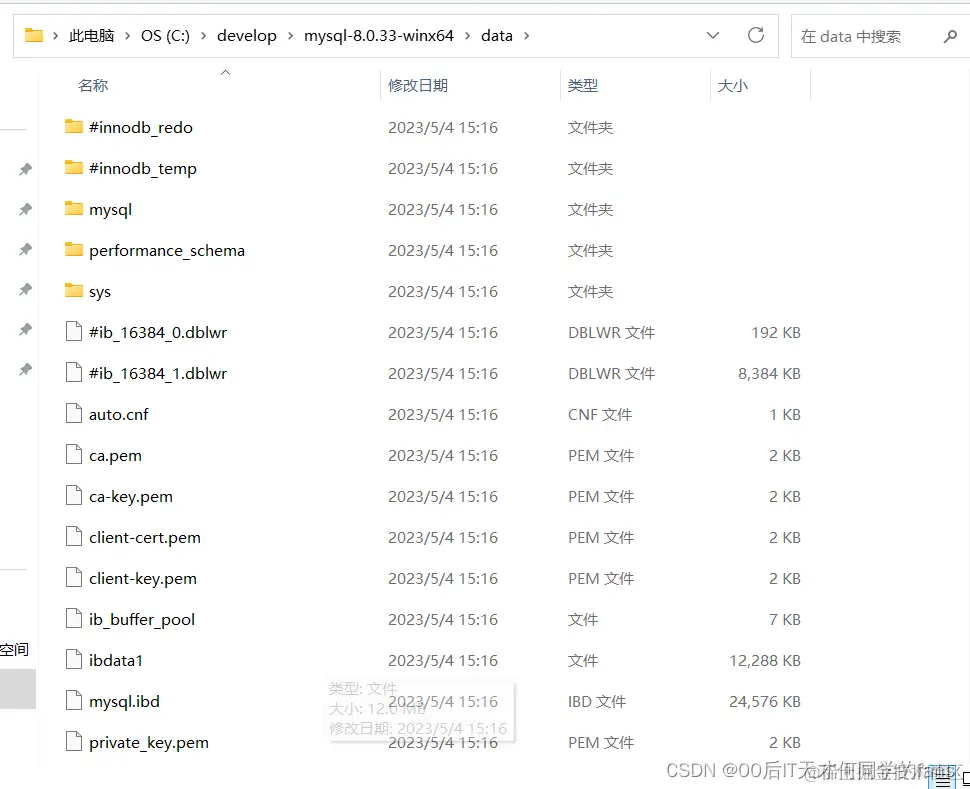Screen dimensions: 970x789
Task: Open the #innodb_redo folder icon
Action: 74,127
